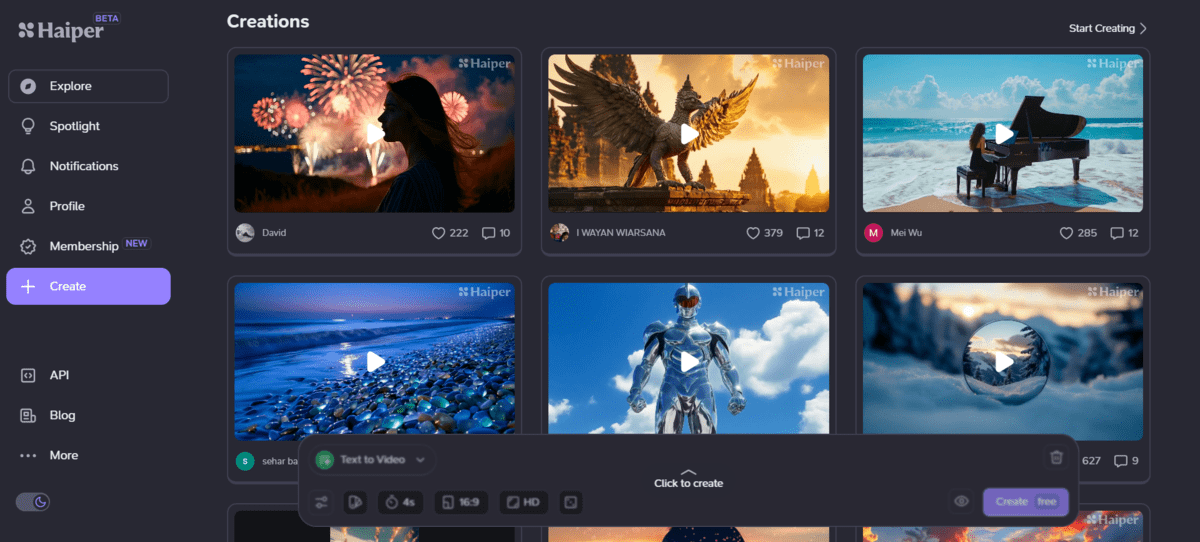1200x542 pixels.
Task: Expand the Click to create prompt panel
Action: 688,478
